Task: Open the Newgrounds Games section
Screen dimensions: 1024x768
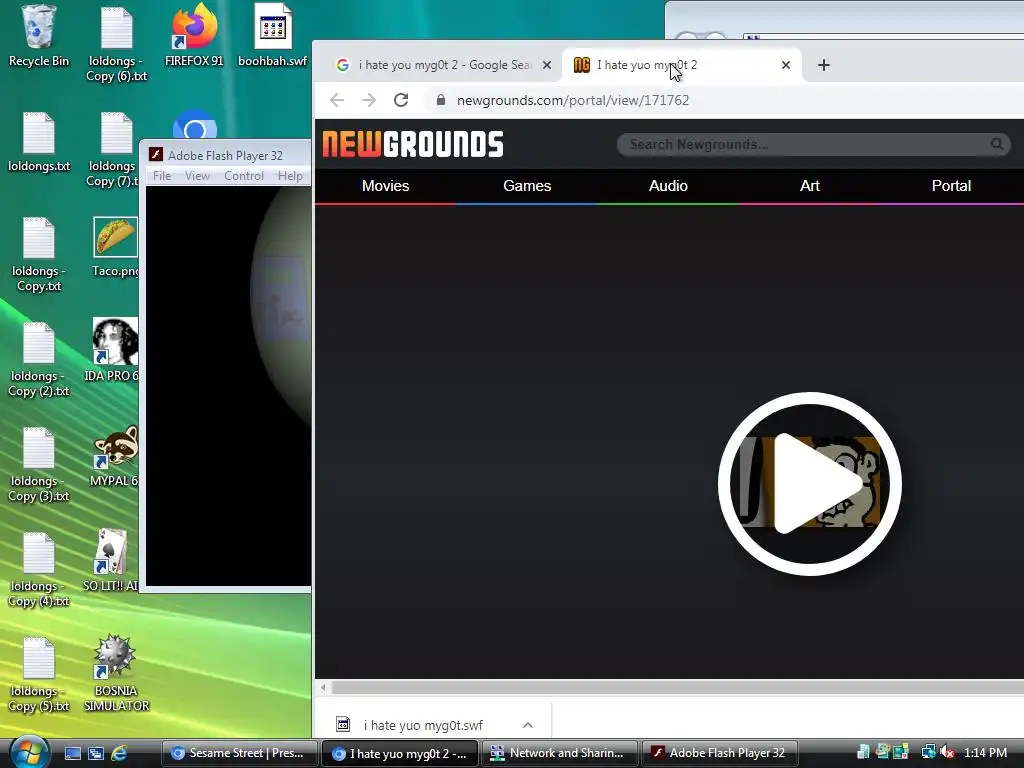Action: pos(527,185)
